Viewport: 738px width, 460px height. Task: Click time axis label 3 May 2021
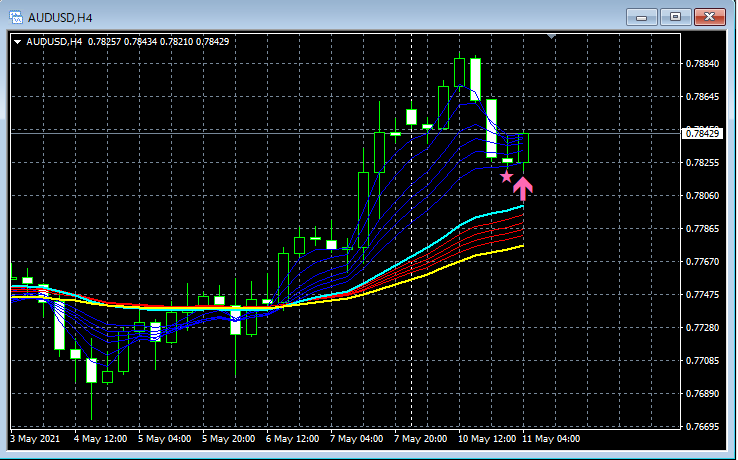tap(35, 439)
